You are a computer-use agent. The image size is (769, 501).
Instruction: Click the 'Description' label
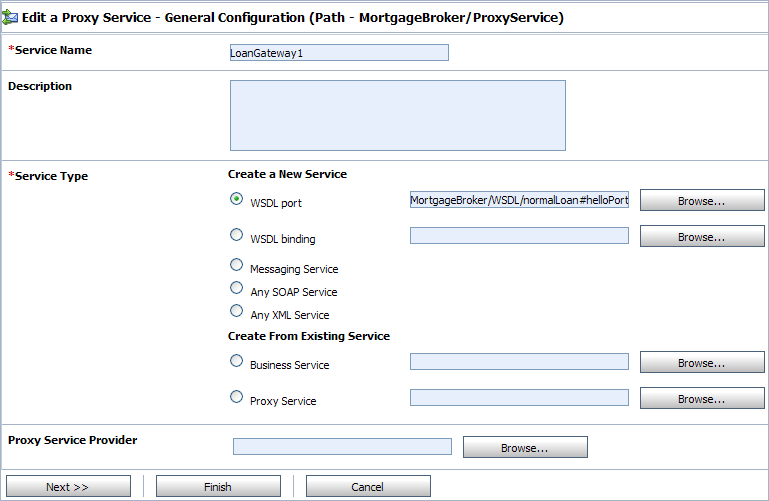click(40, 86)
